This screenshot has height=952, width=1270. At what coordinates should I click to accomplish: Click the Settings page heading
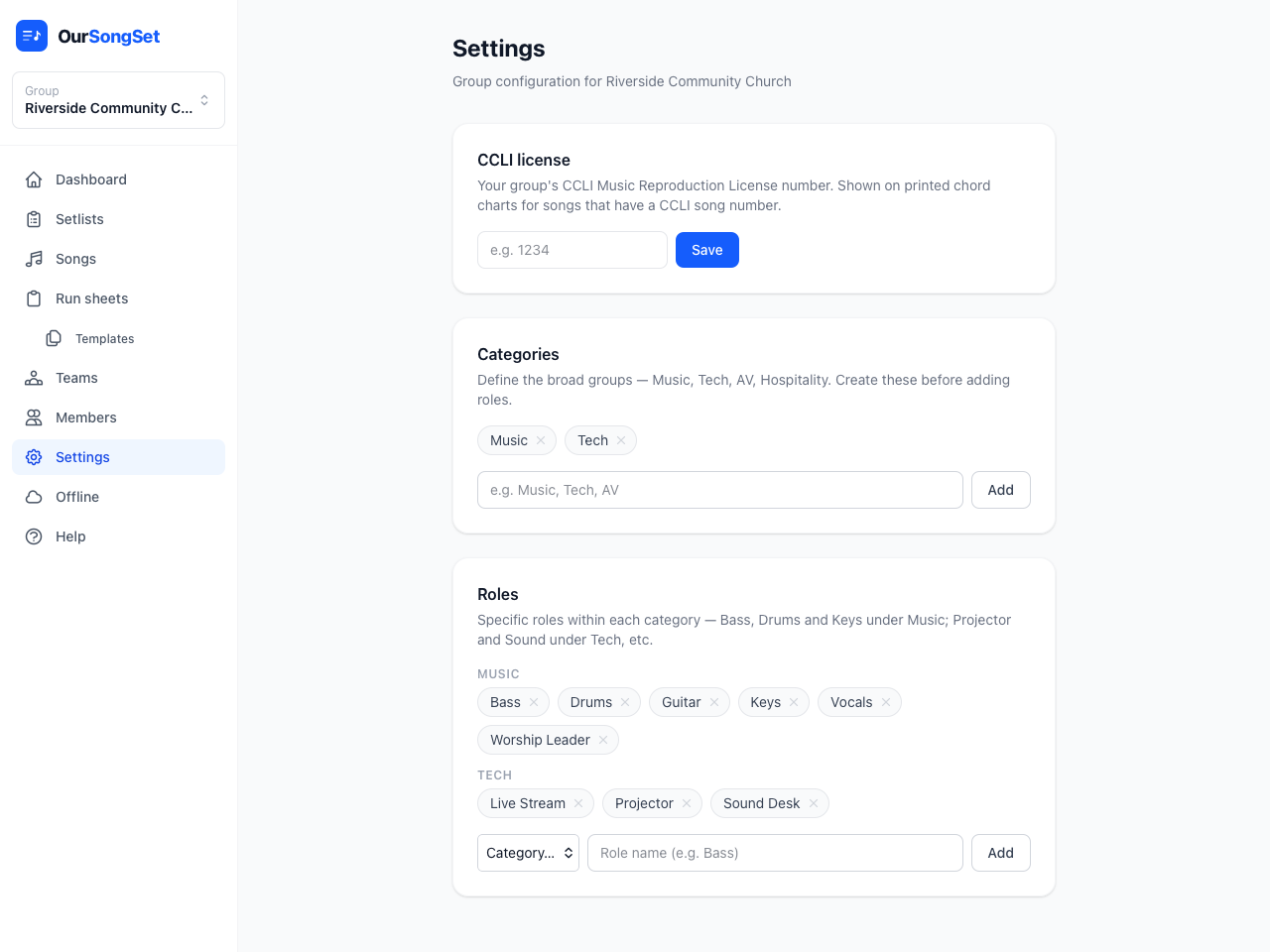point(499,49)
